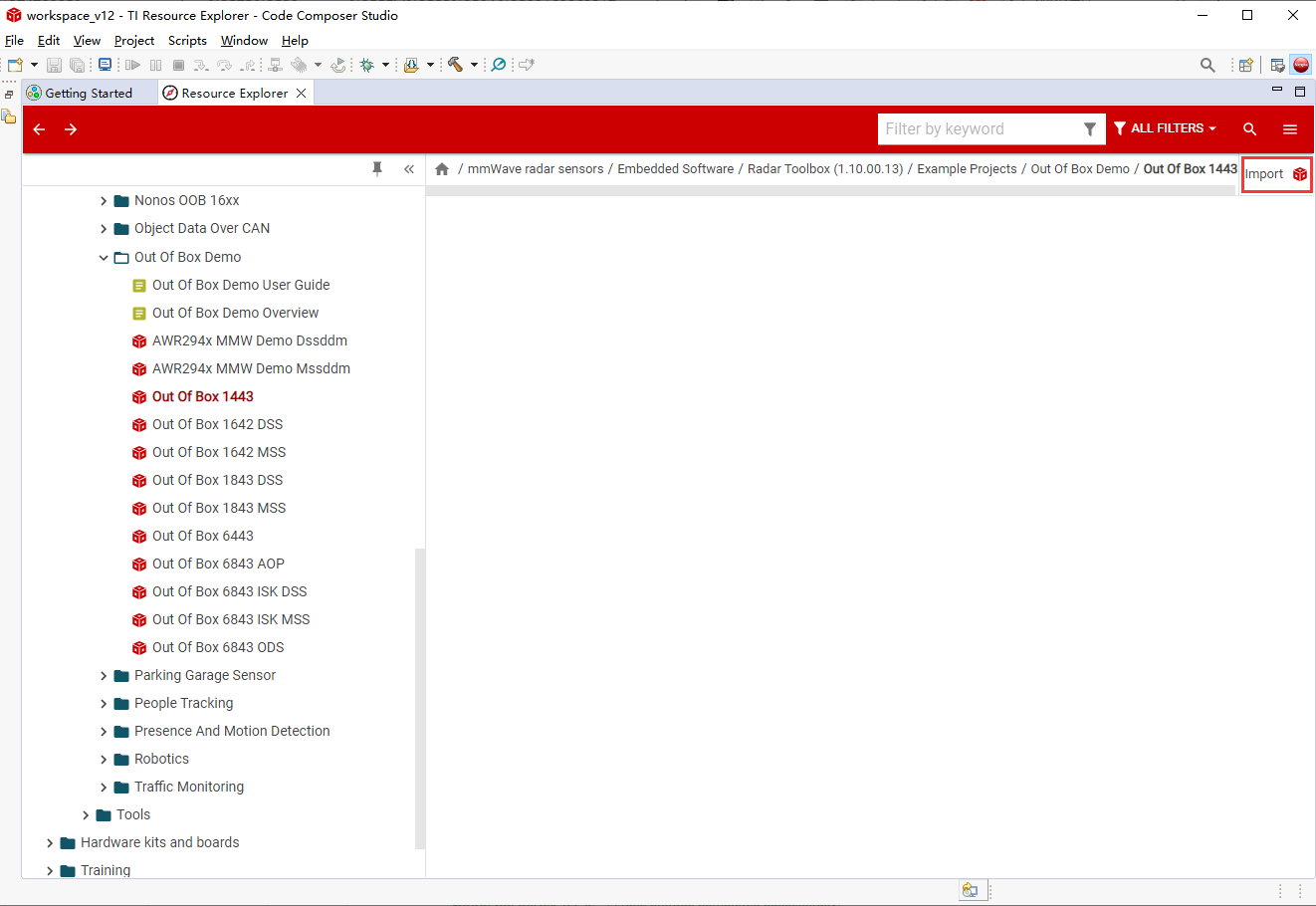Select the red Simple perspective button
The height and width of the screenshot is (906, 1316).
(x=1301, y=65)
